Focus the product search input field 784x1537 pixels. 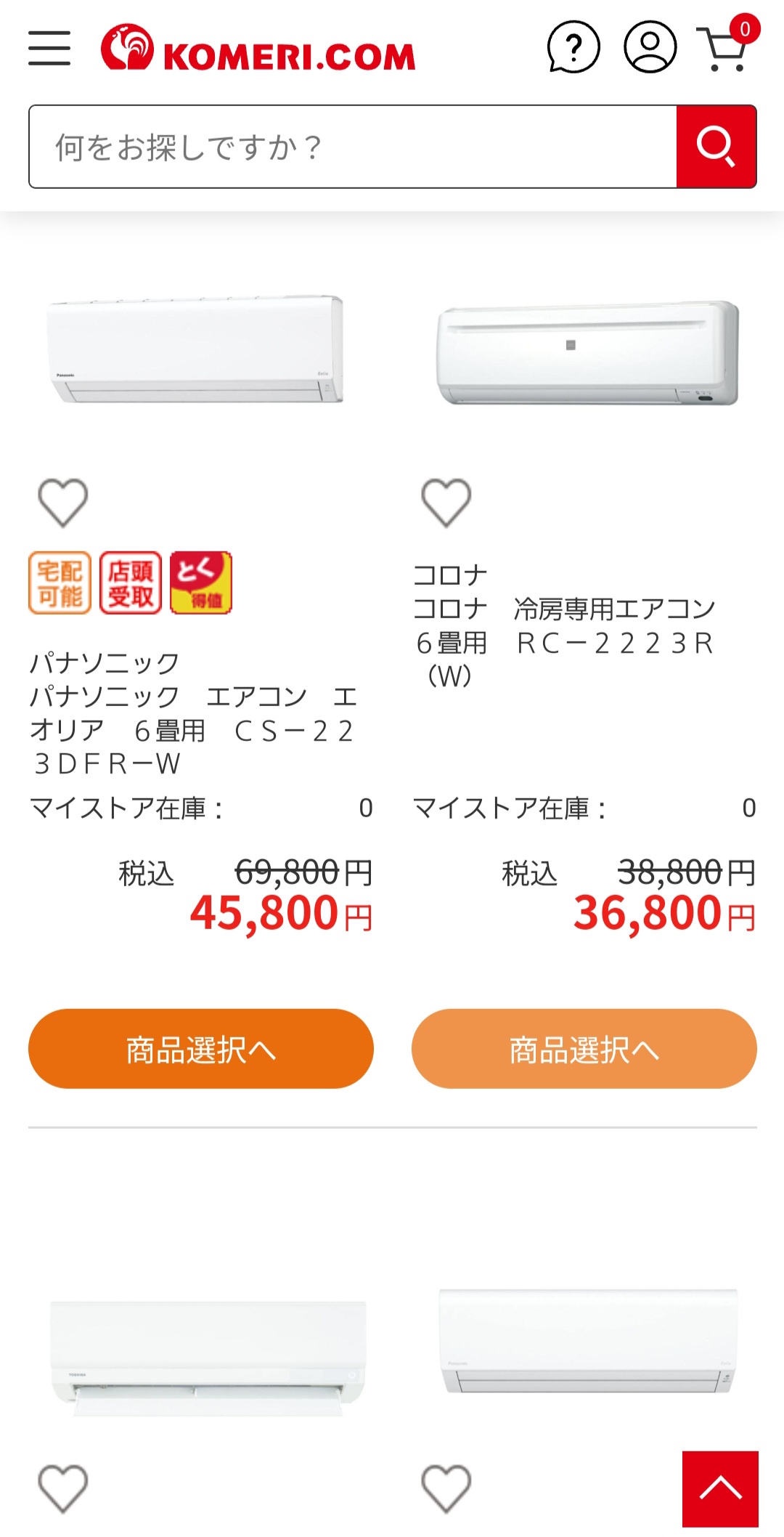coord(353,147)
